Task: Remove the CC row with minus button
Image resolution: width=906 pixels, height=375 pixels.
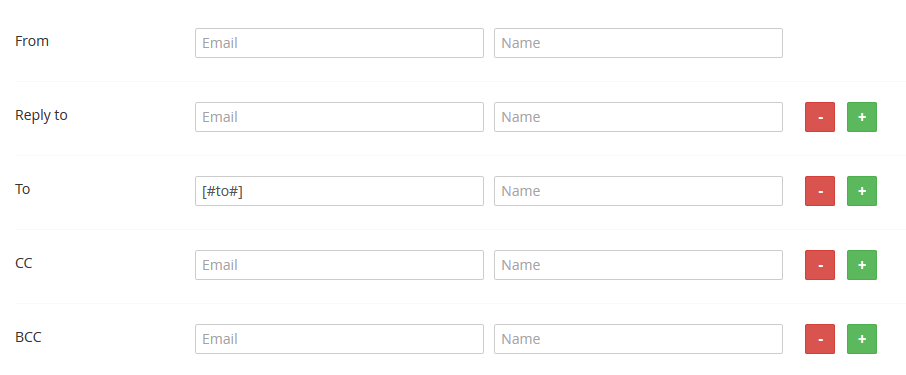Action: (819, 265)
